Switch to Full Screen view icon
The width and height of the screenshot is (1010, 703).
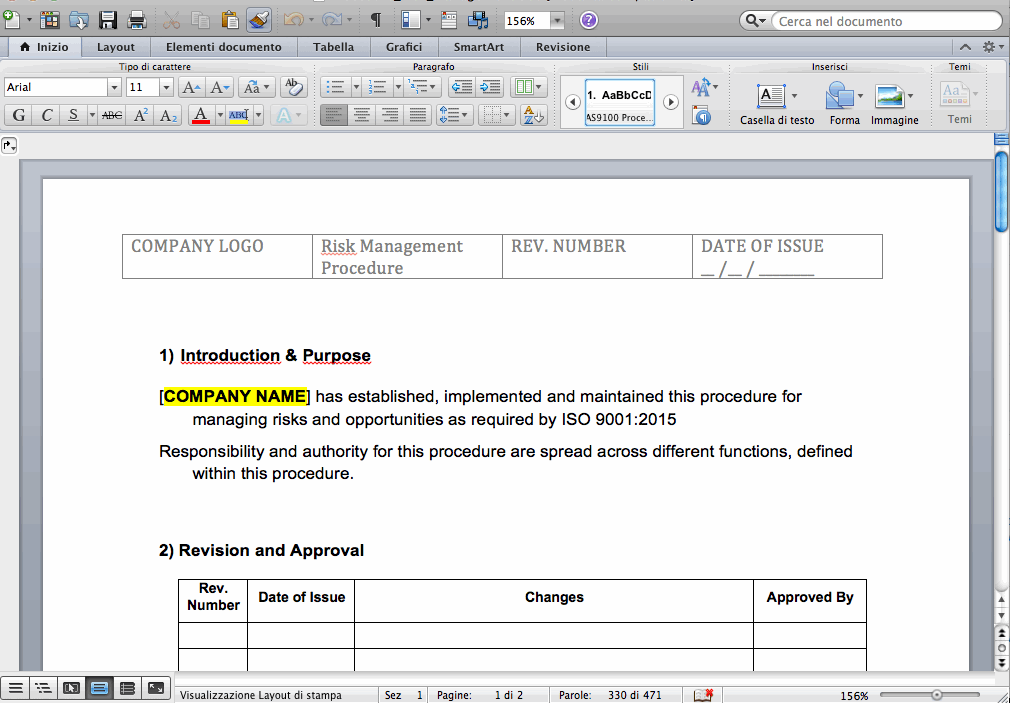click(x=156, y=688)
